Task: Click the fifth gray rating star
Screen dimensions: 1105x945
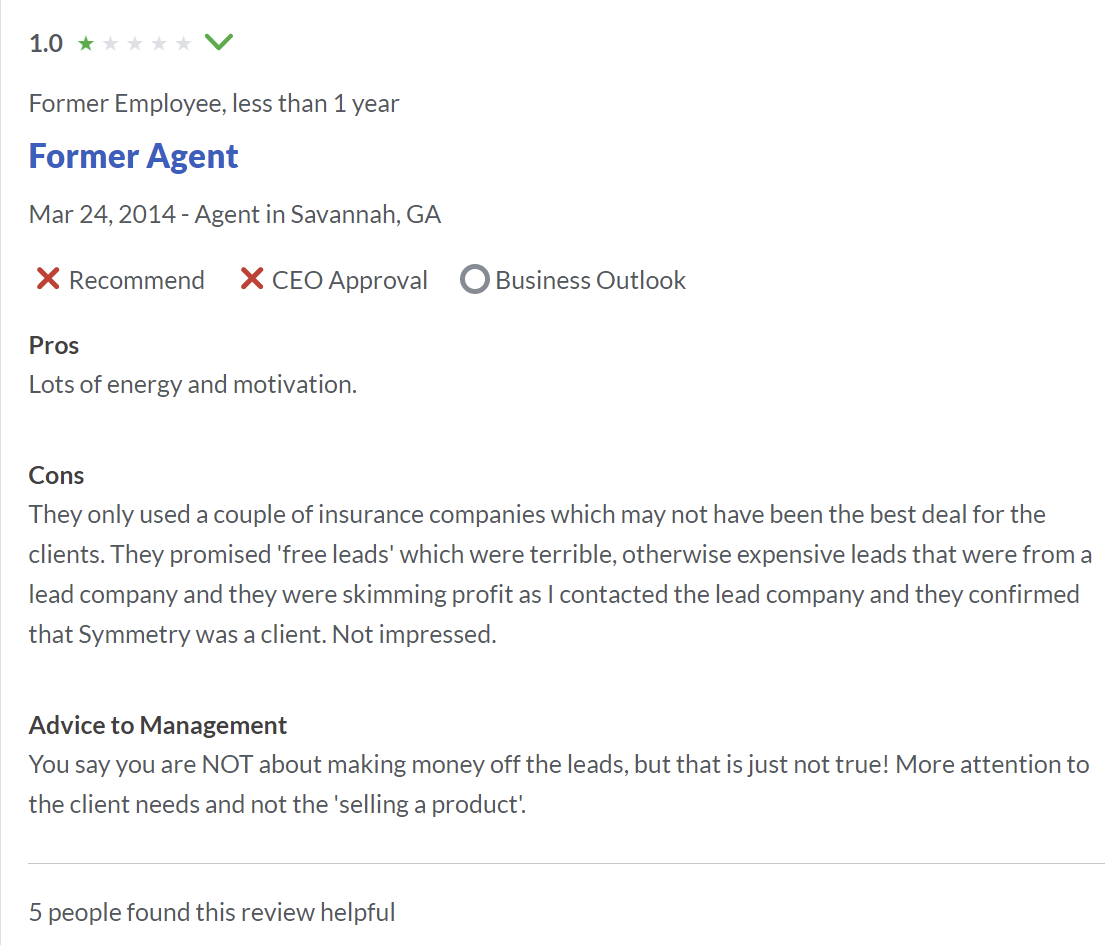Action: tap(183, 44)
